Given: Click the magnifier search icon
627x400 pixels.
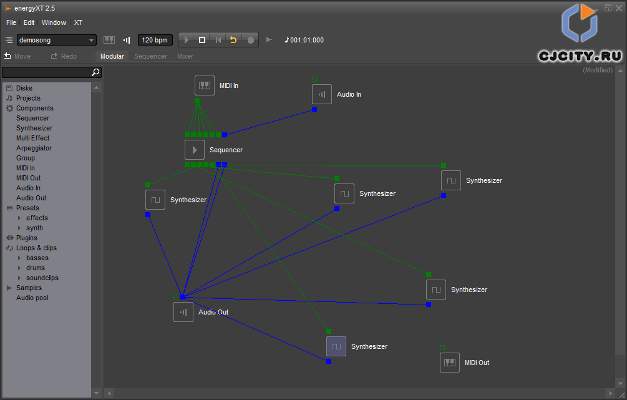Looking at the screenshot, I should click(x=96, y=72).
